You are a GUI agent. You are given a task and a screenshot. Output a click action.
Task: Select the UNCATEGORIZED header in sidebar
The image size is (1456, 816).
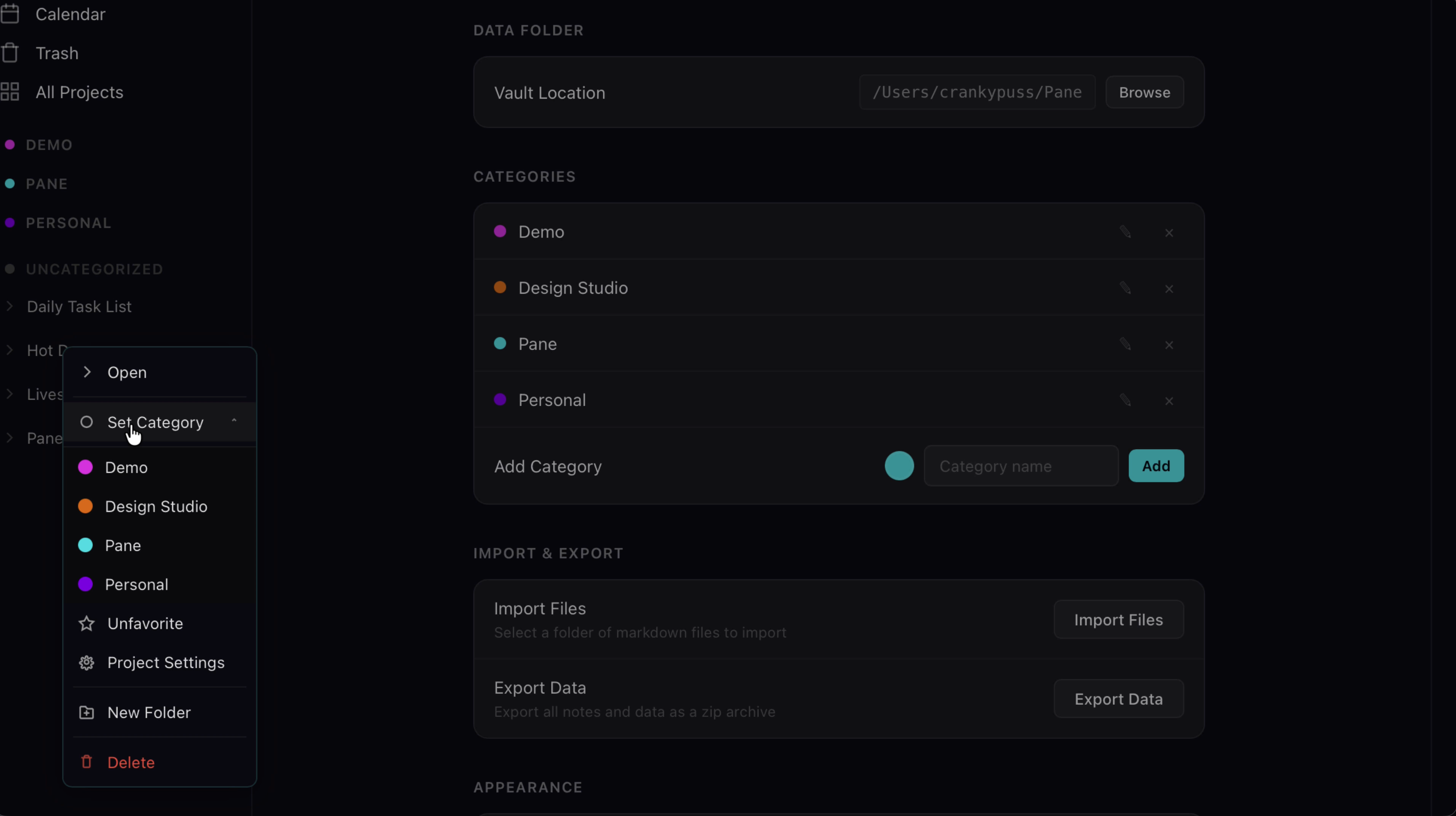click(x=95, y=269)
